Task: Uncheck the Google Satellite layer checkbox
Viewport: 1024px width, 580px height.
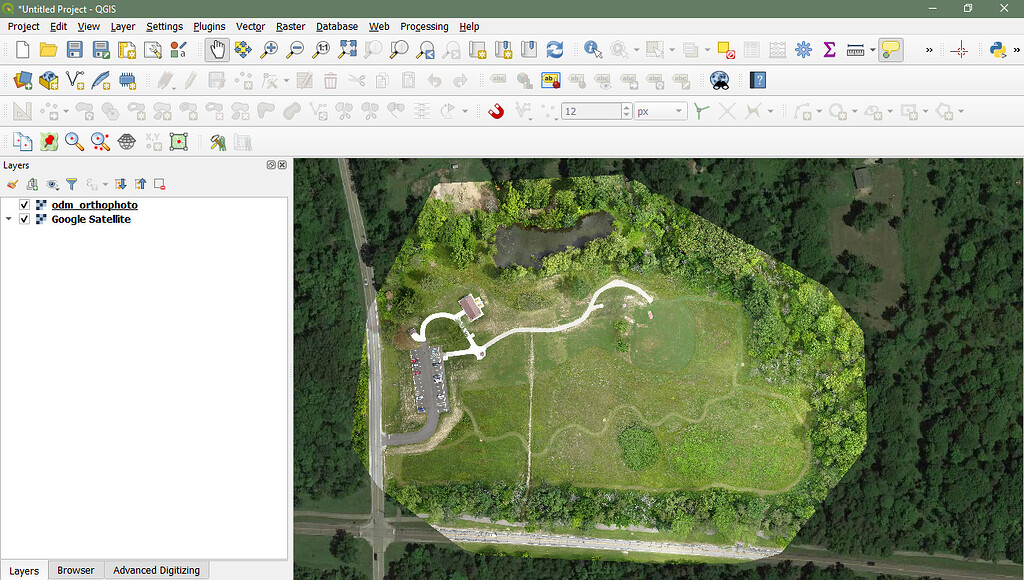Action: (x=24, y=219)
